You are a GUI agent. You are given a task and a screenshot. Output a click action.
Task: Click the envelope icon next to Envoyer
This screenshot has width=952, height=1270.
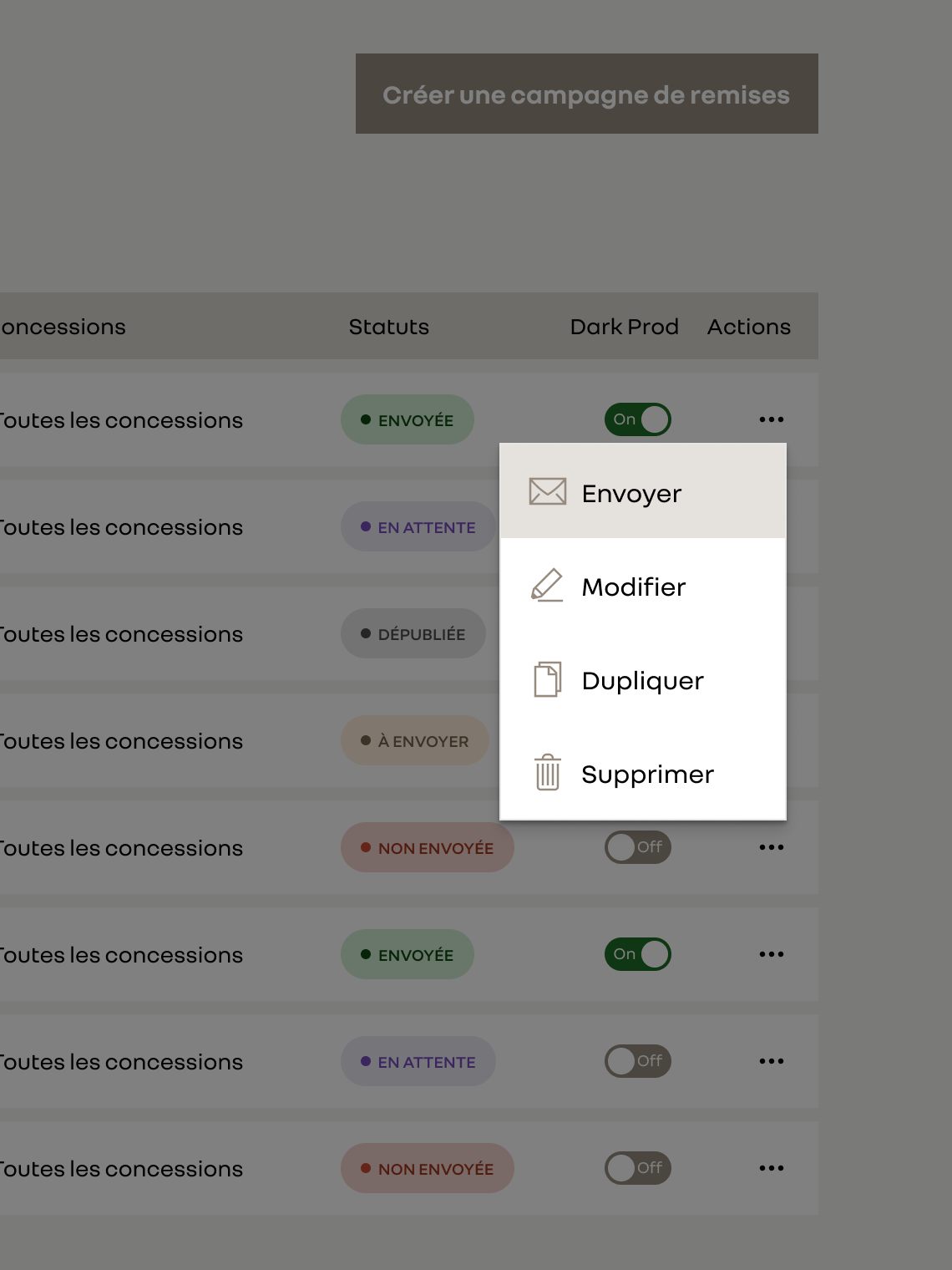[x=548, y=491]
